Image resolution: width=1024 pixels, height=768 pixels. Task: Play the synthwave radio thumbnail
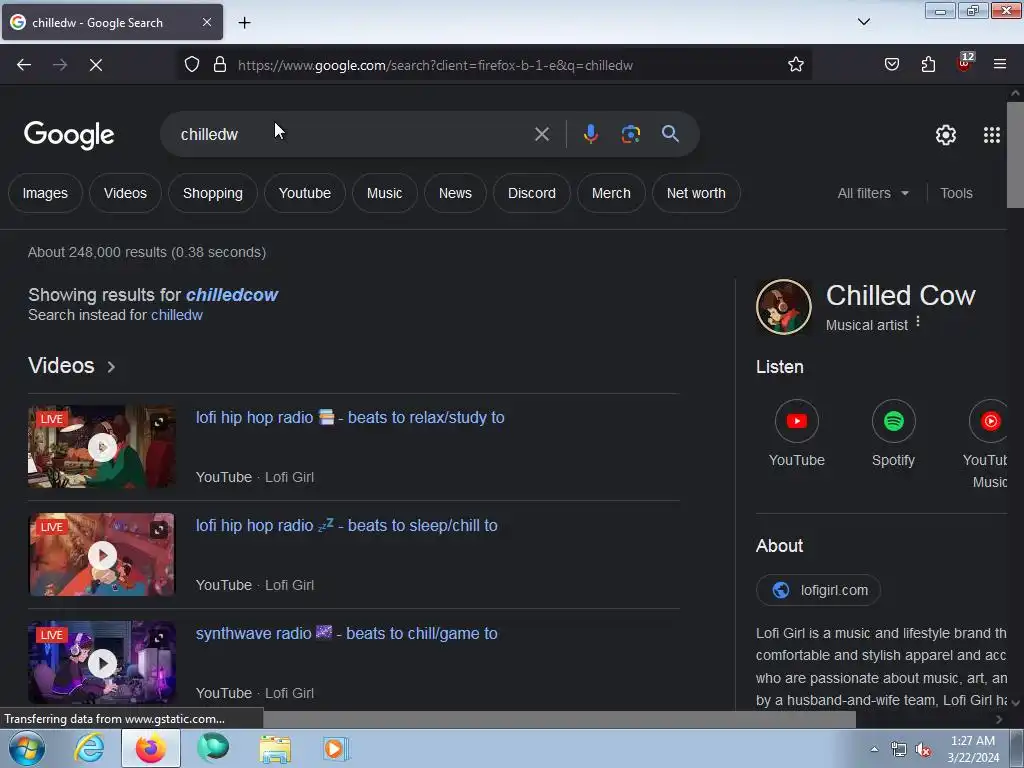[x=102, y=663]
